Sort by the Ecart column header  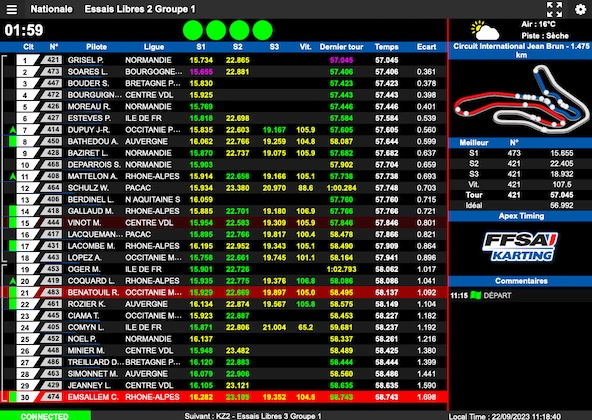click(x=426, y=47)
